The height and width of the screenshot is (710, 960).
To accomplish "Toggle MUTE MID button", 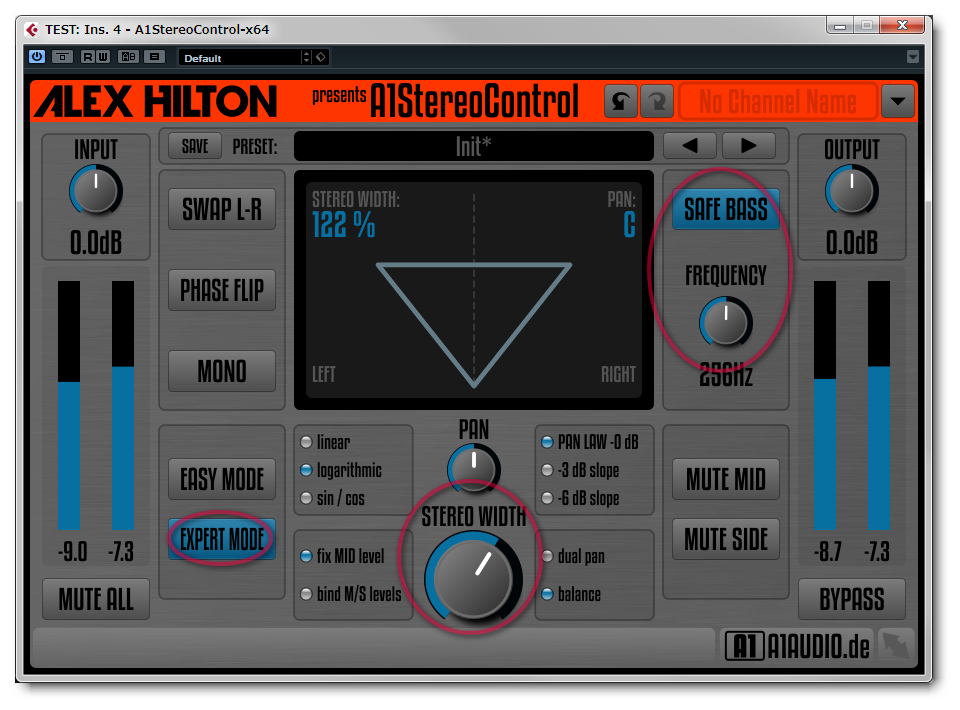I will point(726,479).
